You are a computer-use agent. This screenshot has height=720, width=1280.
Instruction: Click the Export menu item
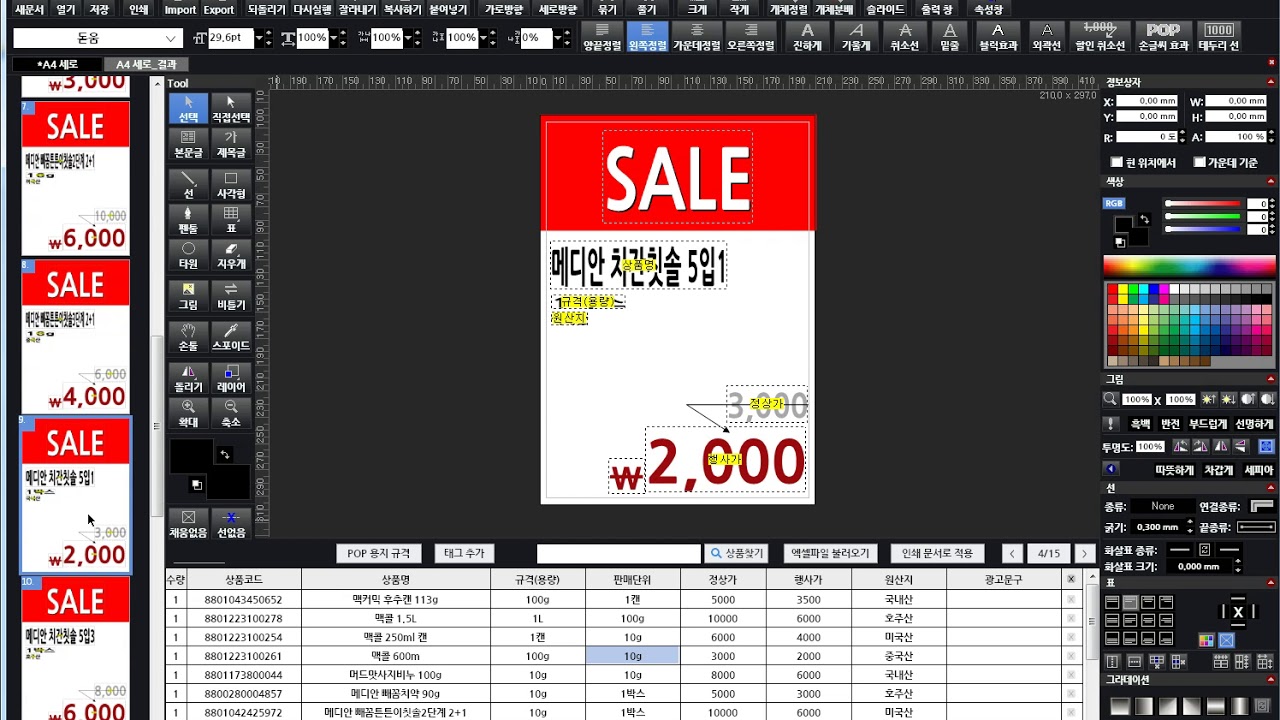(x=218, y=9)
